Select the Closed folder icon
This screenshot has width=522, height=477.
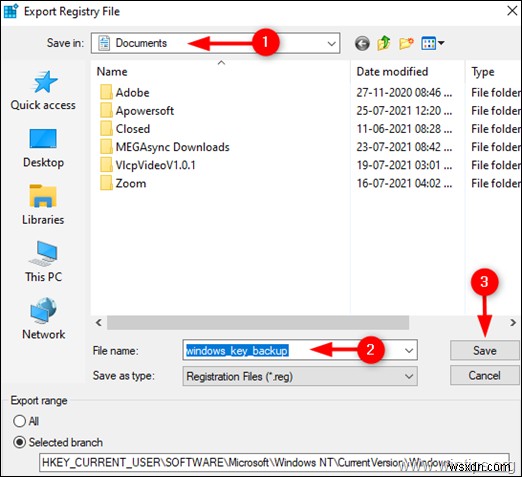(106, 129)
